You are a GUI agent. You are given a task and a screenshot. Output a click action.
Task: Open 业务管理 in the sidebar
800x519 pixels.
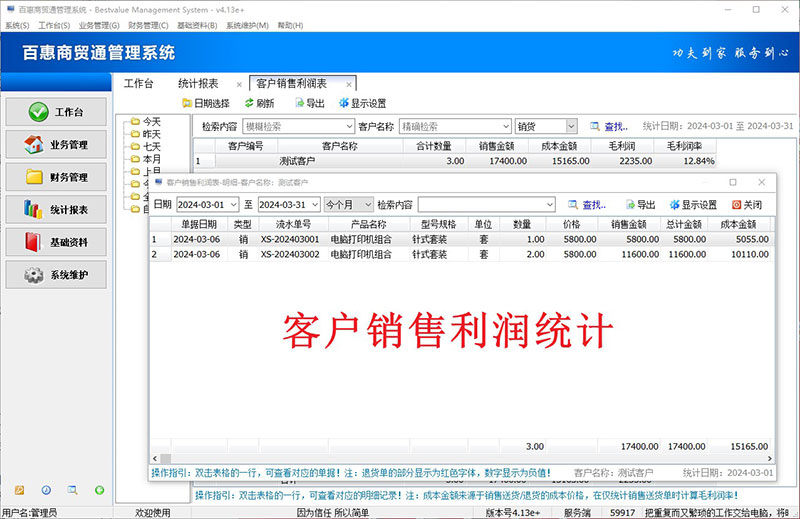(x=56, y=144)
